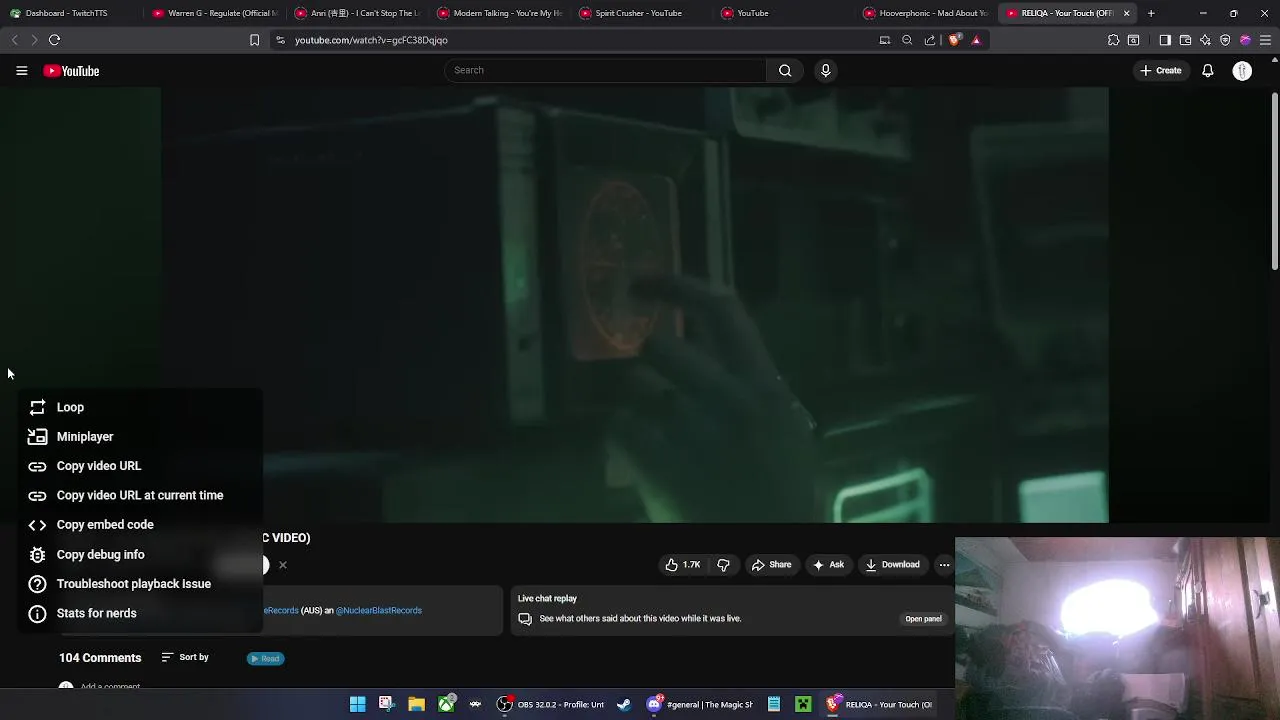The image size is (1280, 720).
Task: Open browser extensions puzzle icon
Action: (1113, 40)
